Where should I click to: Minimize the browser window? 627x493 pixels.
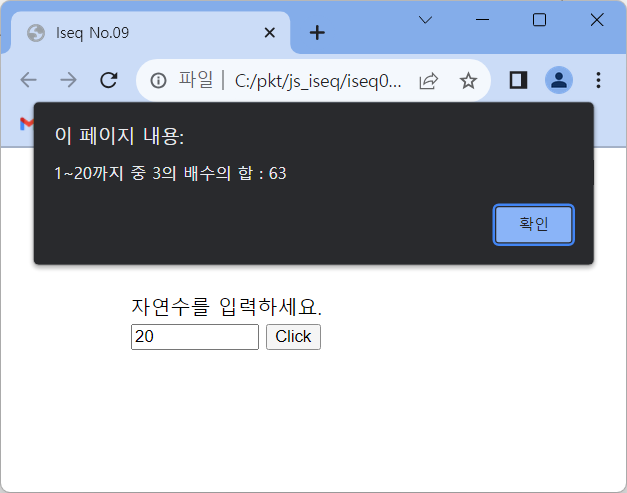click(483, 20)
